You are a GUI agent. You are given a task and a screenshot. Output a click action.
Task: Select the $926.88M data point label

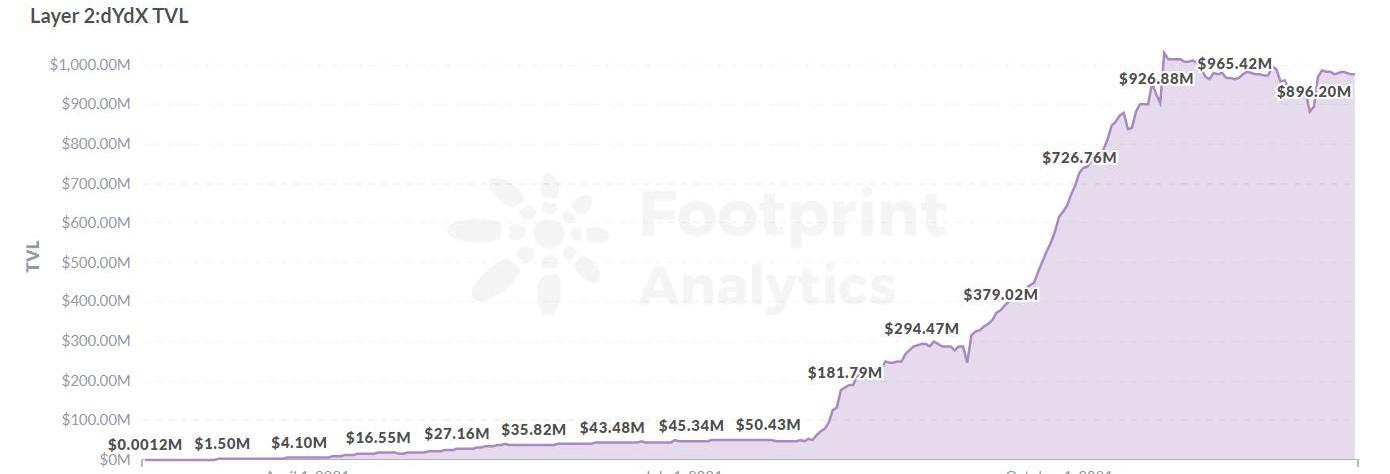pyautogui.click(x=1156, y=78)
